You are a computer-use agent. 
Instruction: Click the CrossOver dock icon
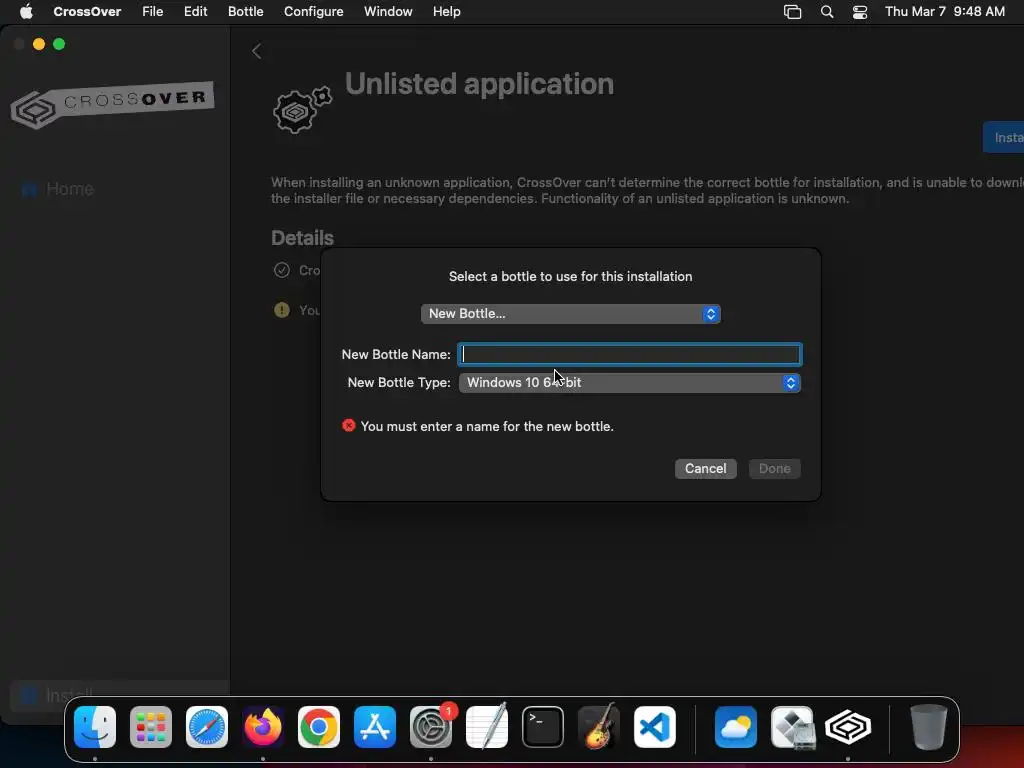coord(848,727)
